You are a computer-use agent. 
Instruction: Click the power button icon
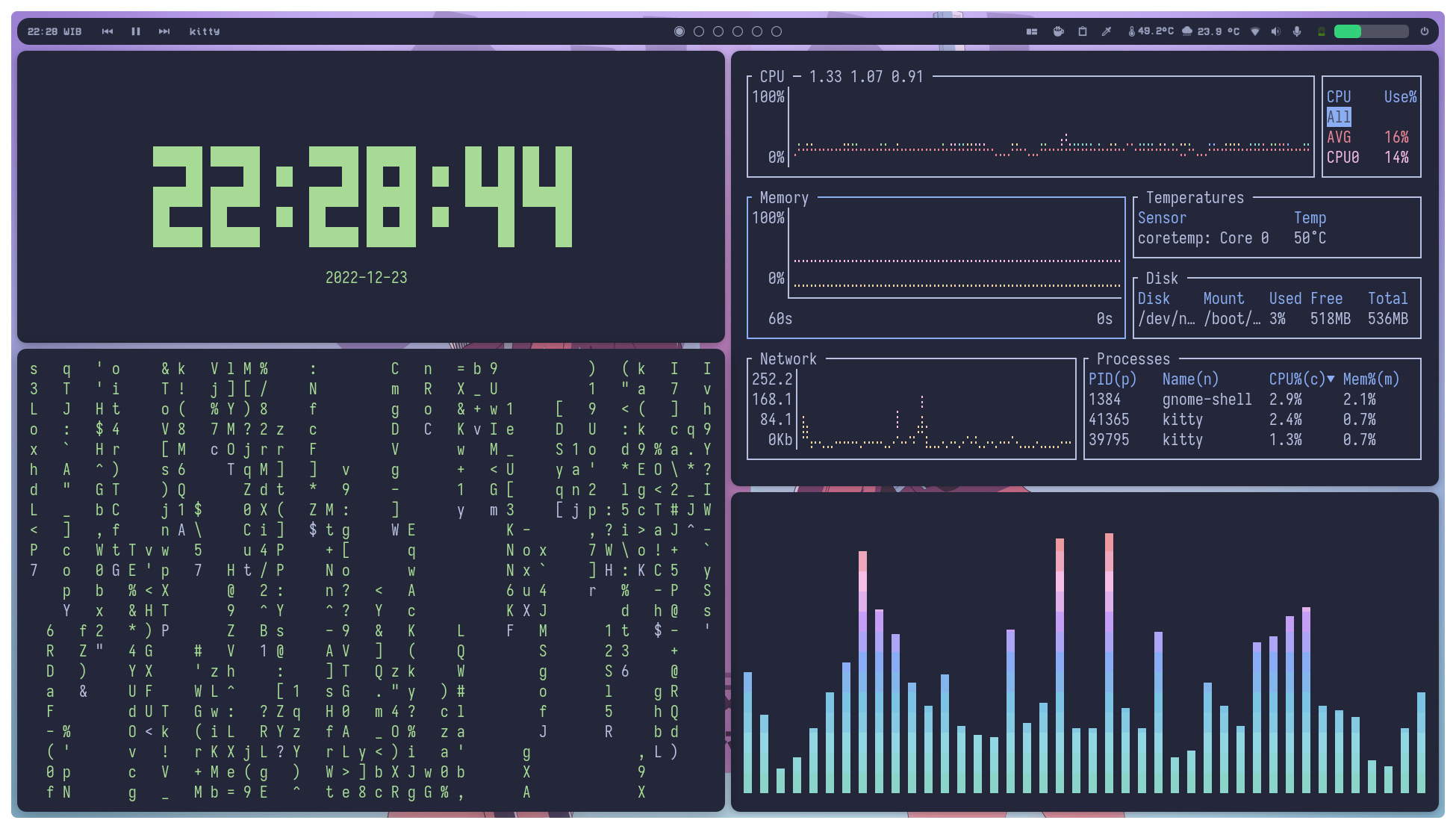click(1425, 31)
